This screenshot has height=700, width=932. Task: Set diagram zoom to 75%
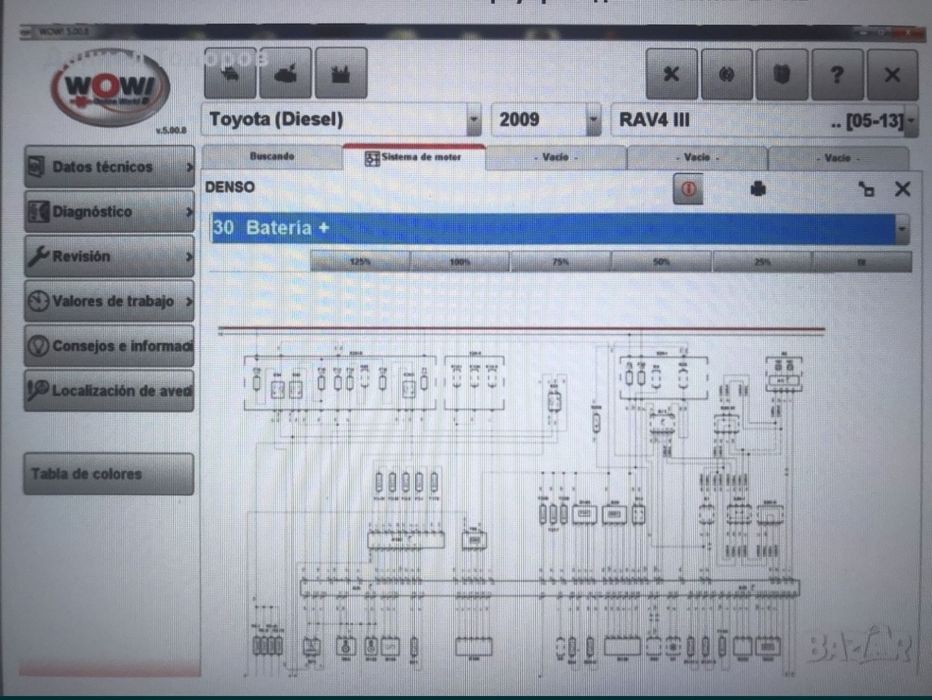561,261
